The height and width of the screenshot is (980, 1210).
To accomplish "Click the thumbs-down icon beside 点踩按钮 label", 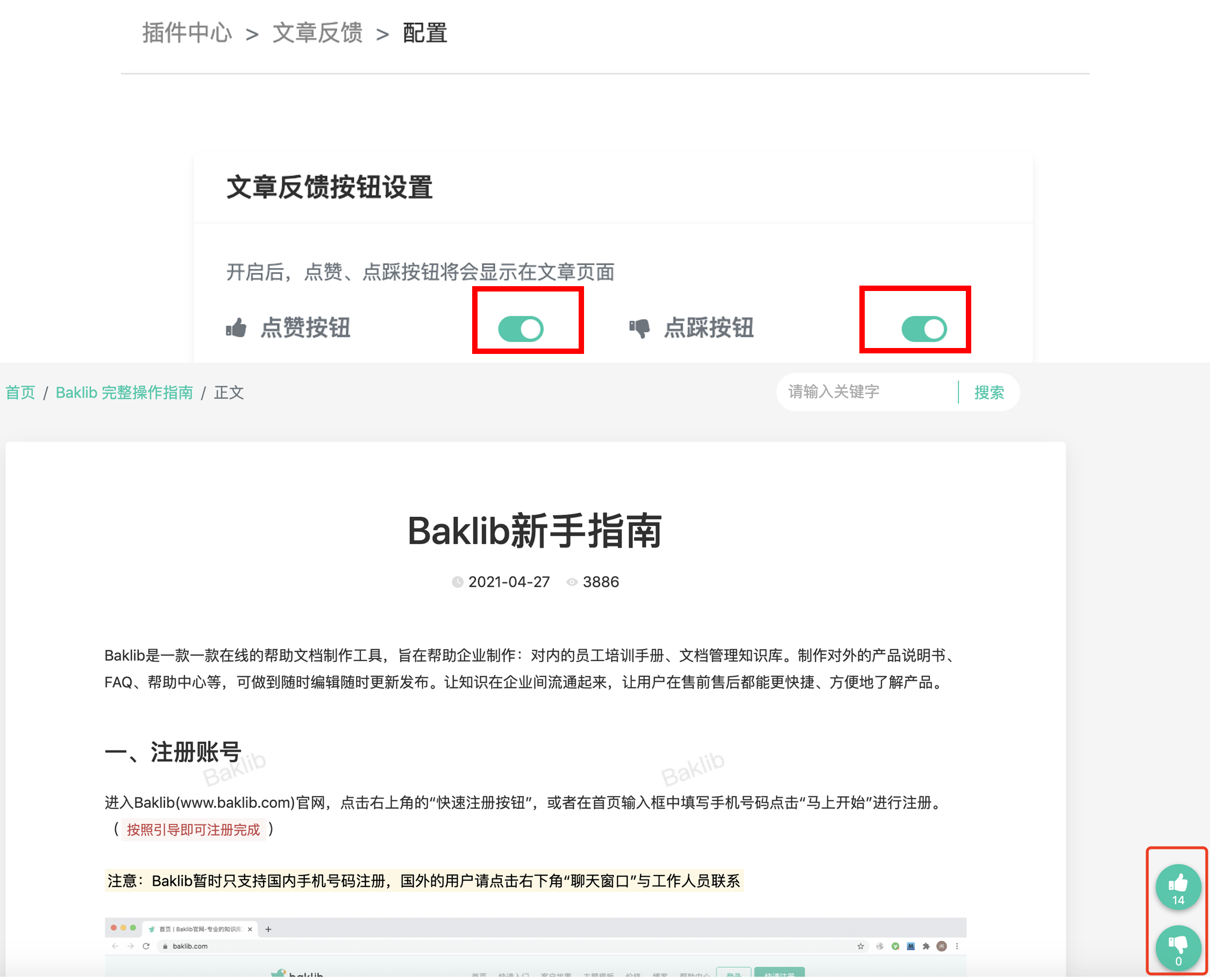I will (x=639, y=328).
